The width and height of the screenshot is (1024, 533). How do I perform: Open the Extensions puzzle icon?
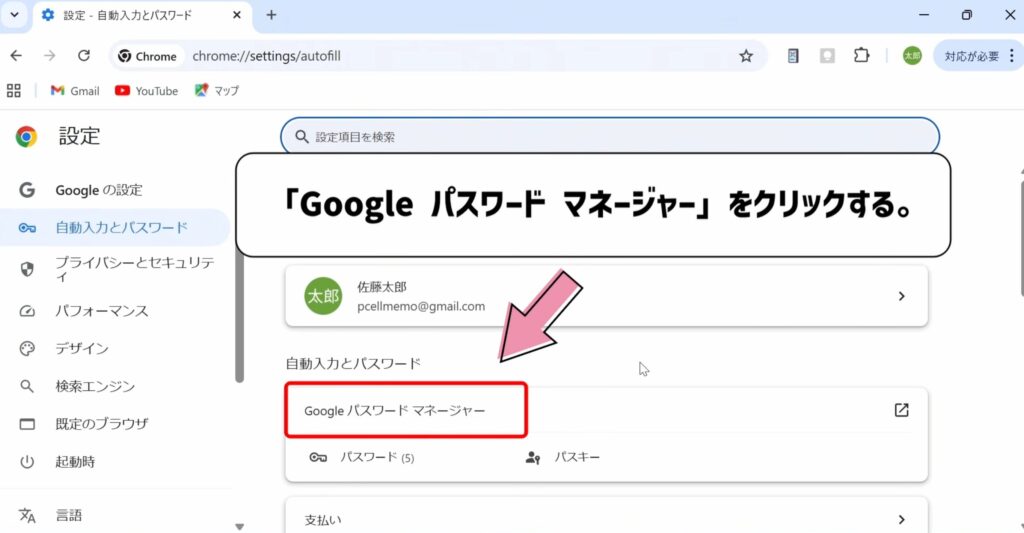861,56
